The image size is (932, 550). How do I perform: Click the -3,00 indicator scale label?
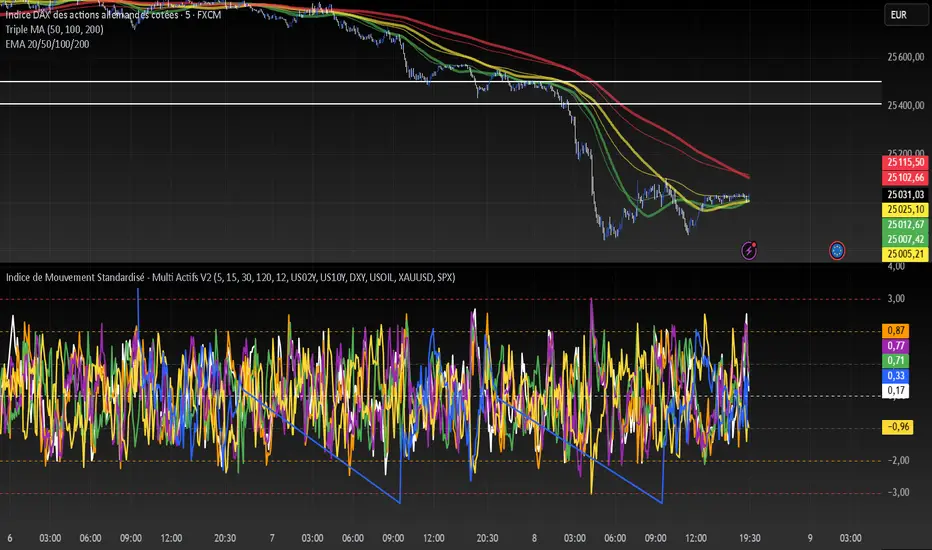click(898, 492)
